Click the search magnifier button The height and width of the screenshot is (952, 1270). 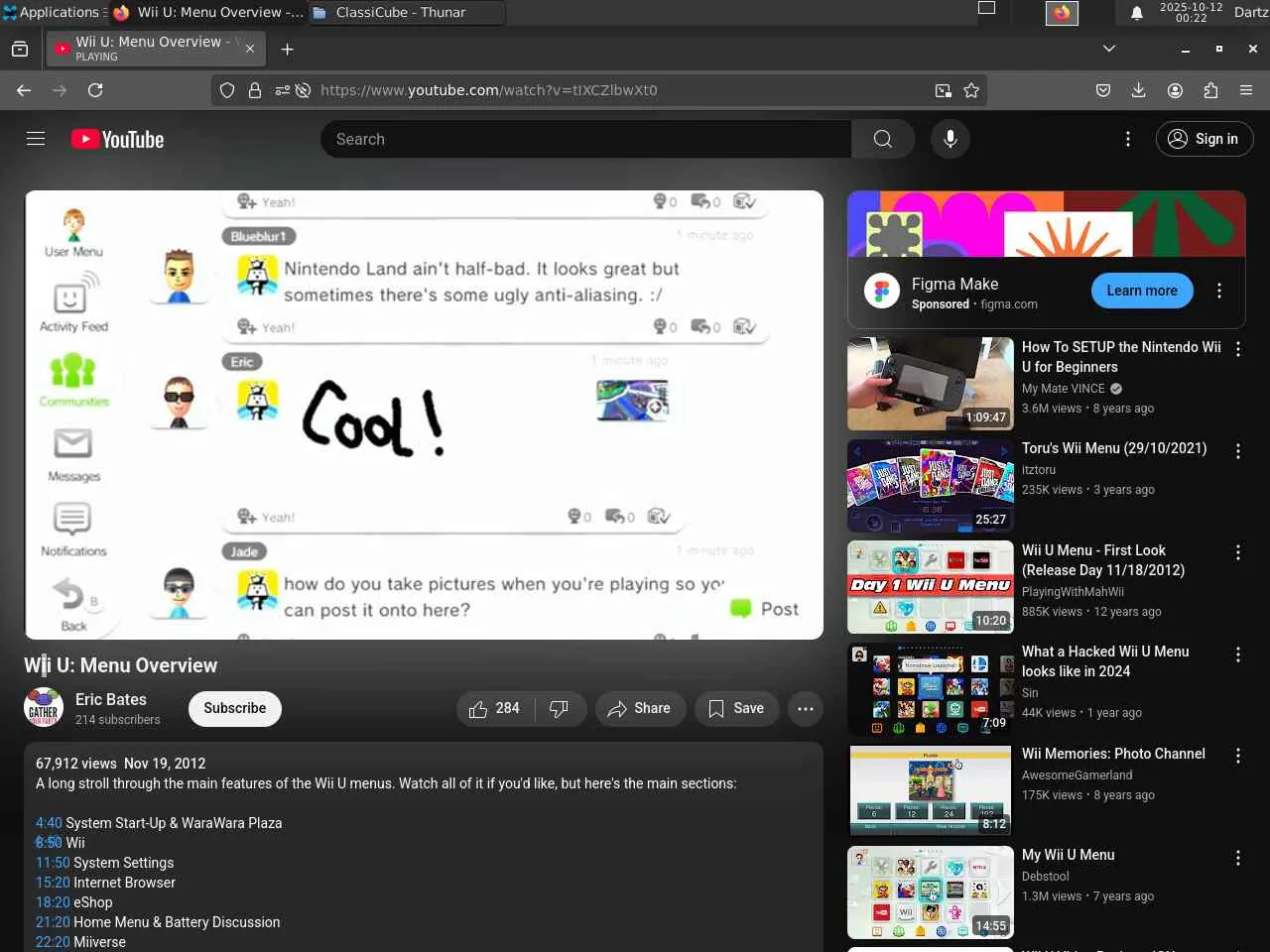[x=882, y=139]
